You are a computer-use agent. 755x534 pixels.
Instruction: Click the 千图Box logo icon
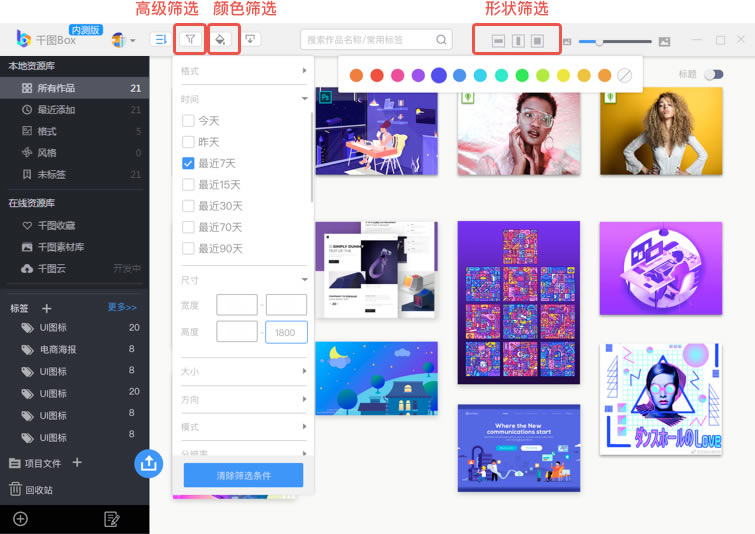click(23, 39)
